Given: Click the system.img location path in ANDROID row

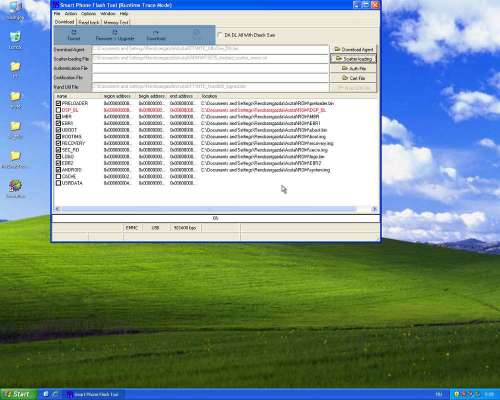Looking at the screenshot, I should pos(266,170).
